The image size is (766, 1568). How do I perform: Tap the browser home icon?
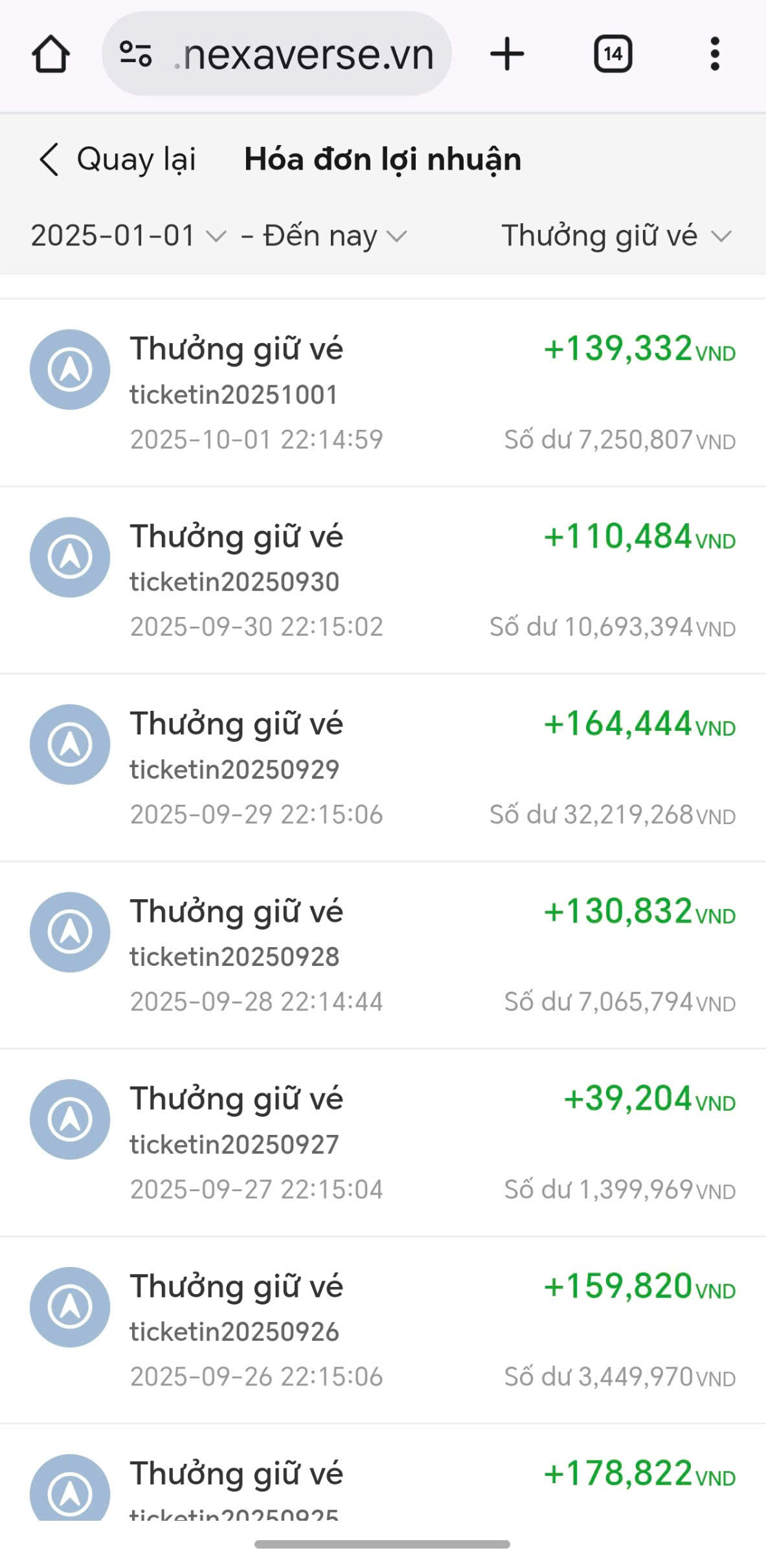(x=51, y=54)
